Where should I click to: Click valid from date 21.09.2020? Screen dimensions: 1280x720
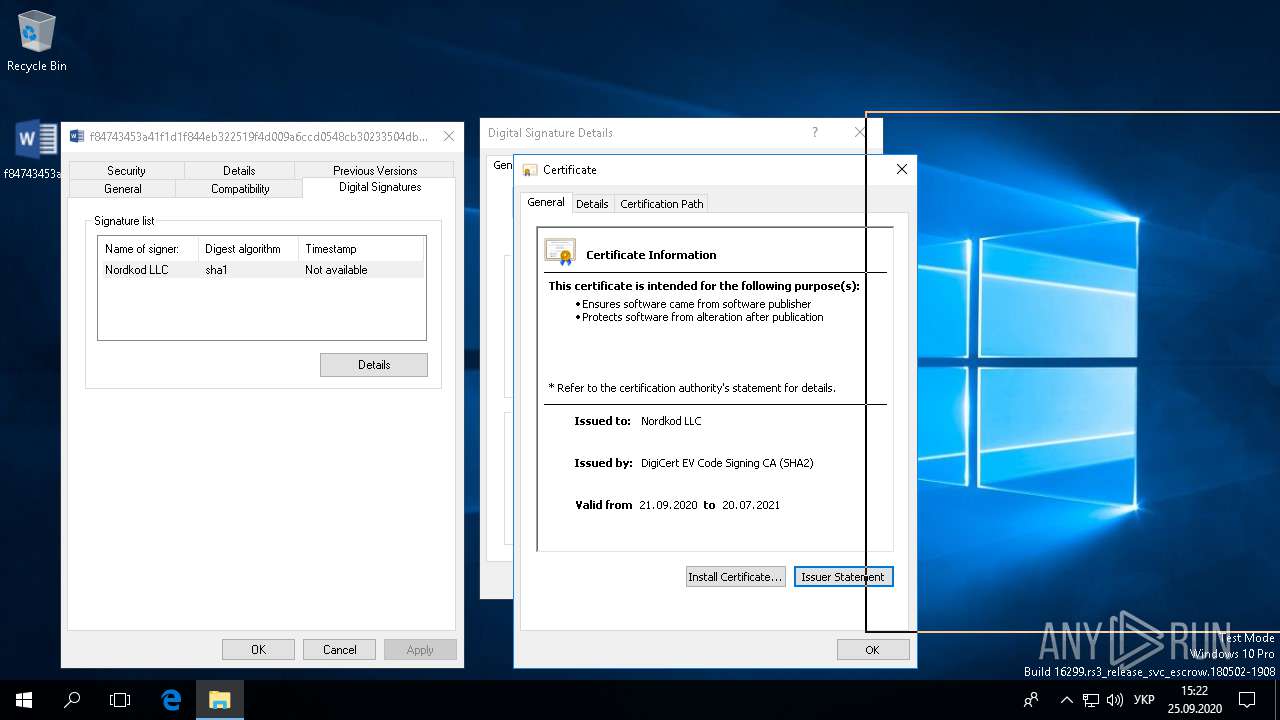[x=667, y=505]
